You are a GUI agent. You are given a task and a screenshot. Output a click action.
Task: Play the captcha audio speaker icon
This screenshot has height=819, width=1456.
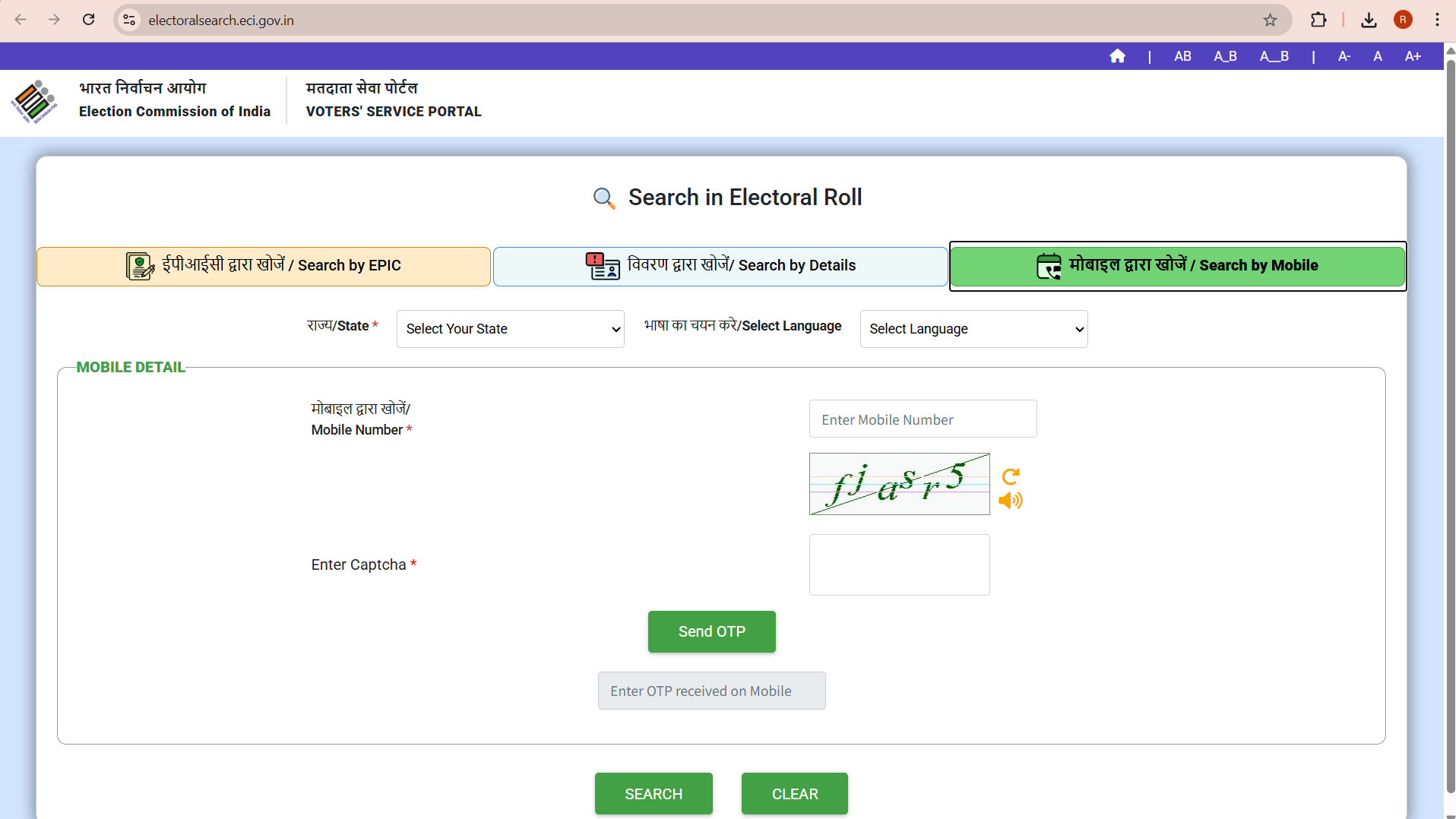click(1011, 501)
